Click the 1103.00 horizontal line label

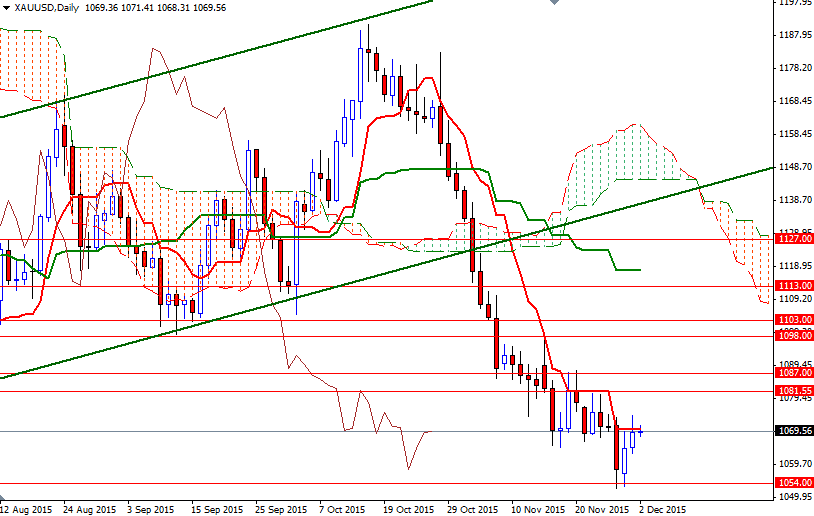click(x=794, y=320)
